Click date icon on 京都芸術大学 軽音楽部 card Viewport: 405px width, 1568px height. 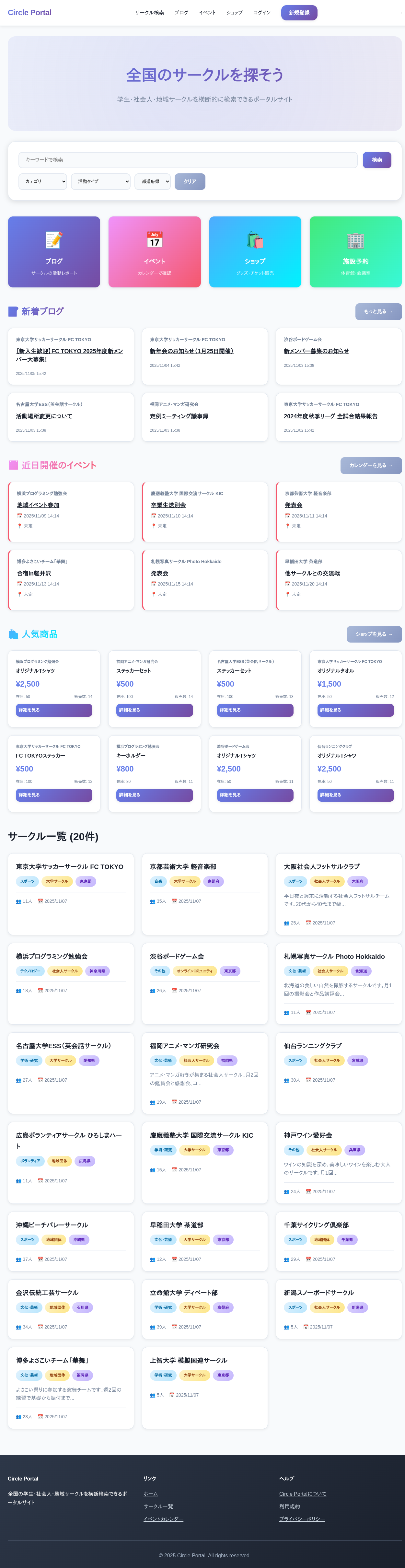pyautogui.click(x=174, y=901)
